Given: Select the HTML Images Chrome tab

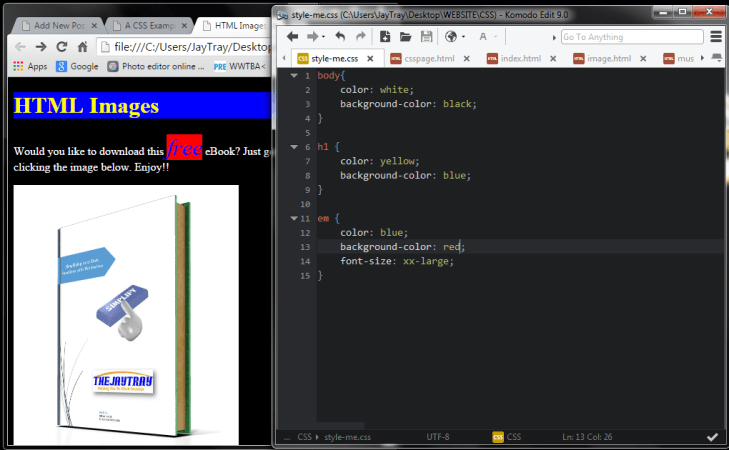Looking at the screenshot, I should point(235,26).
